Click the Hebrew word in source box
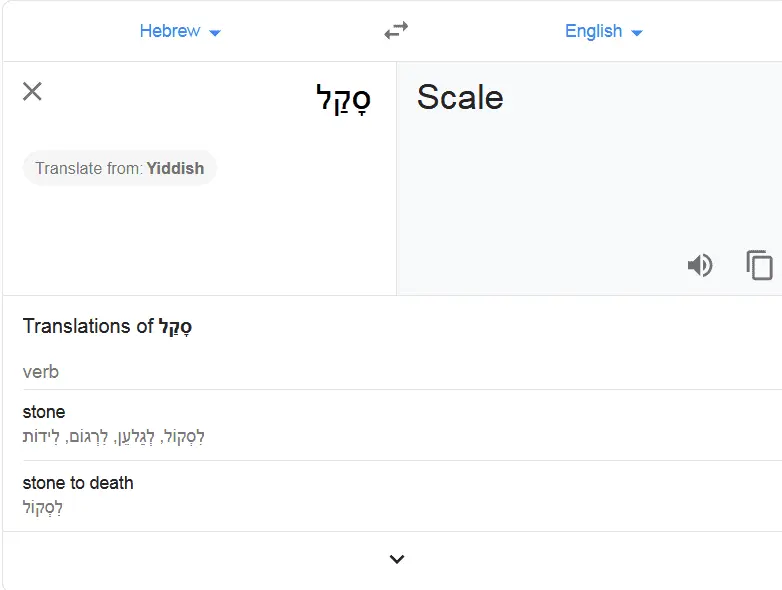782x590 pixels. (x=343, y=98)
